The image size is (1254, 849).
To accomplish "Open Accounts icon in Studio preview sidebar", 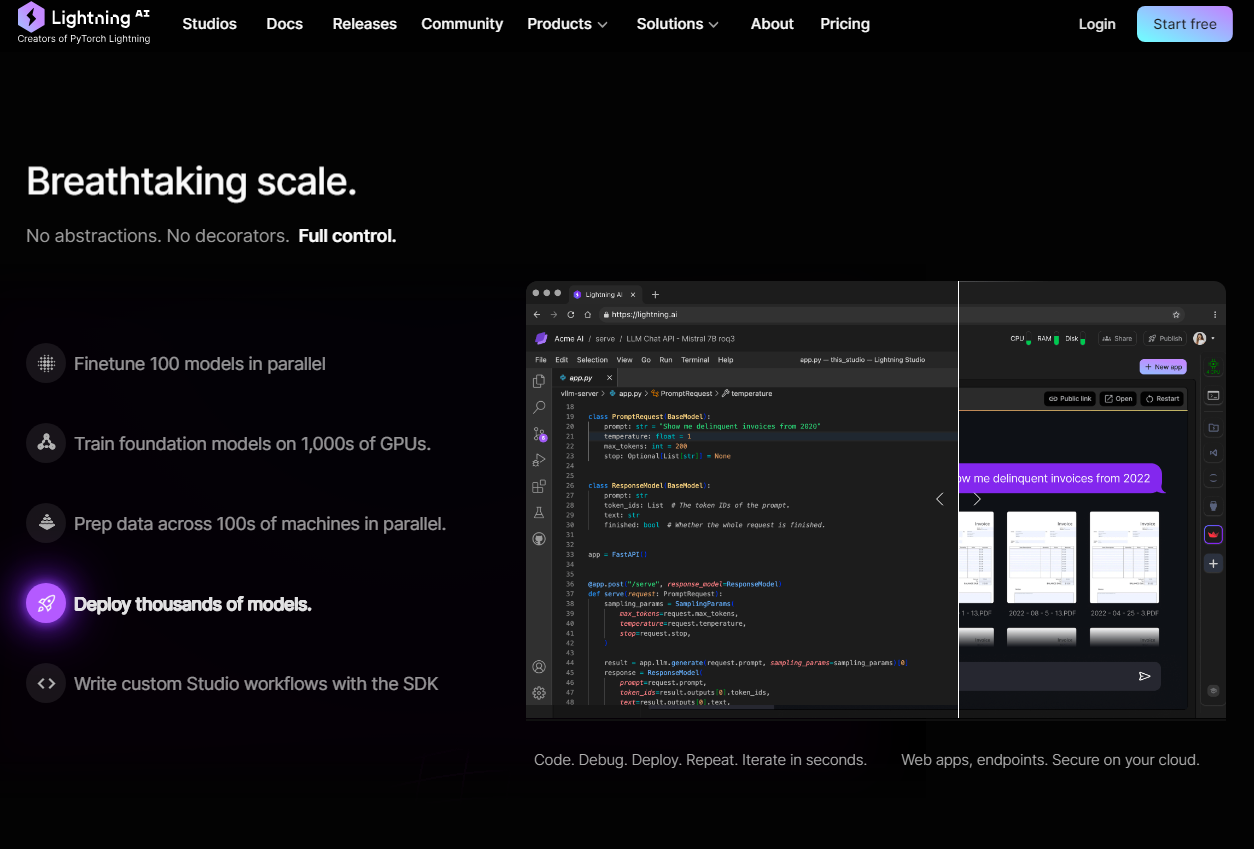I will coord(539,667).
